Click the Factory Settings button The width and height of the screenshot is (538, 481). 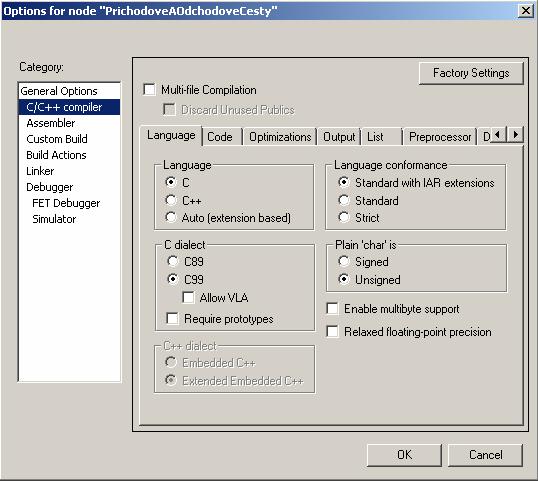(471, 73)
